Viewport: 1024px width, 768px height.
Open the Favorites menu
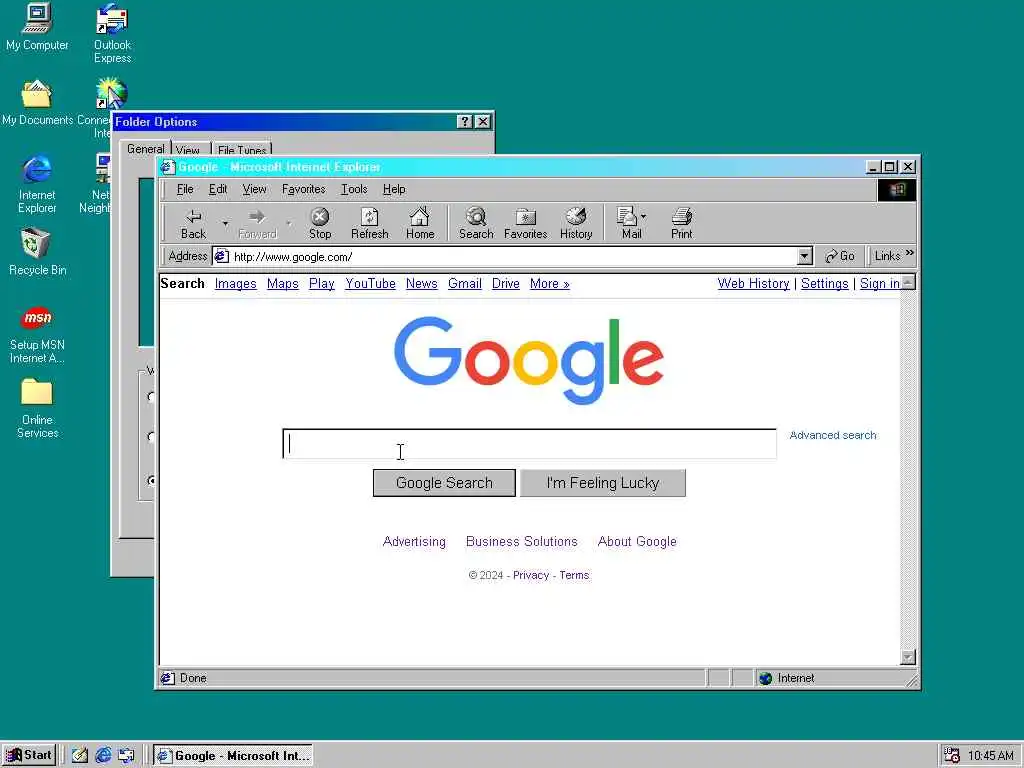tap(304, 189)
